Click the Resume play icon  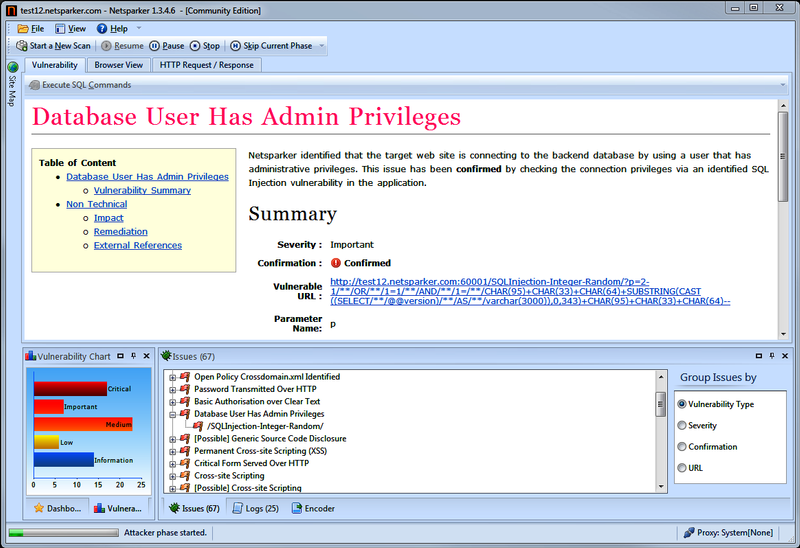[x=106, y=46]
